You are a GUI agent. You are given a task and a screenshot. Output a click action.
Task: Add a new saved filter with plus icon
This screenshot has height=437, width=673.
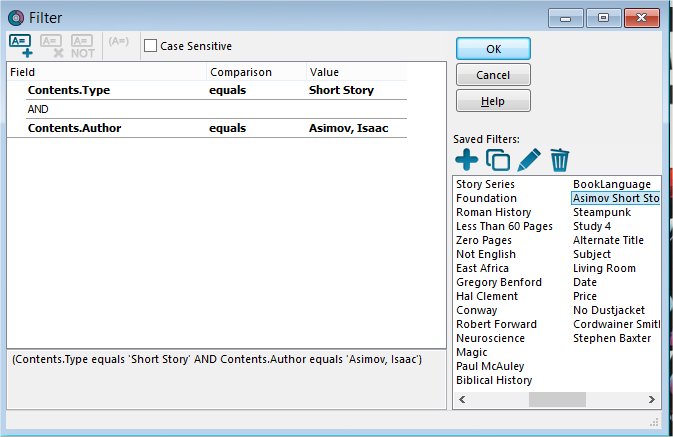(466, 158)
